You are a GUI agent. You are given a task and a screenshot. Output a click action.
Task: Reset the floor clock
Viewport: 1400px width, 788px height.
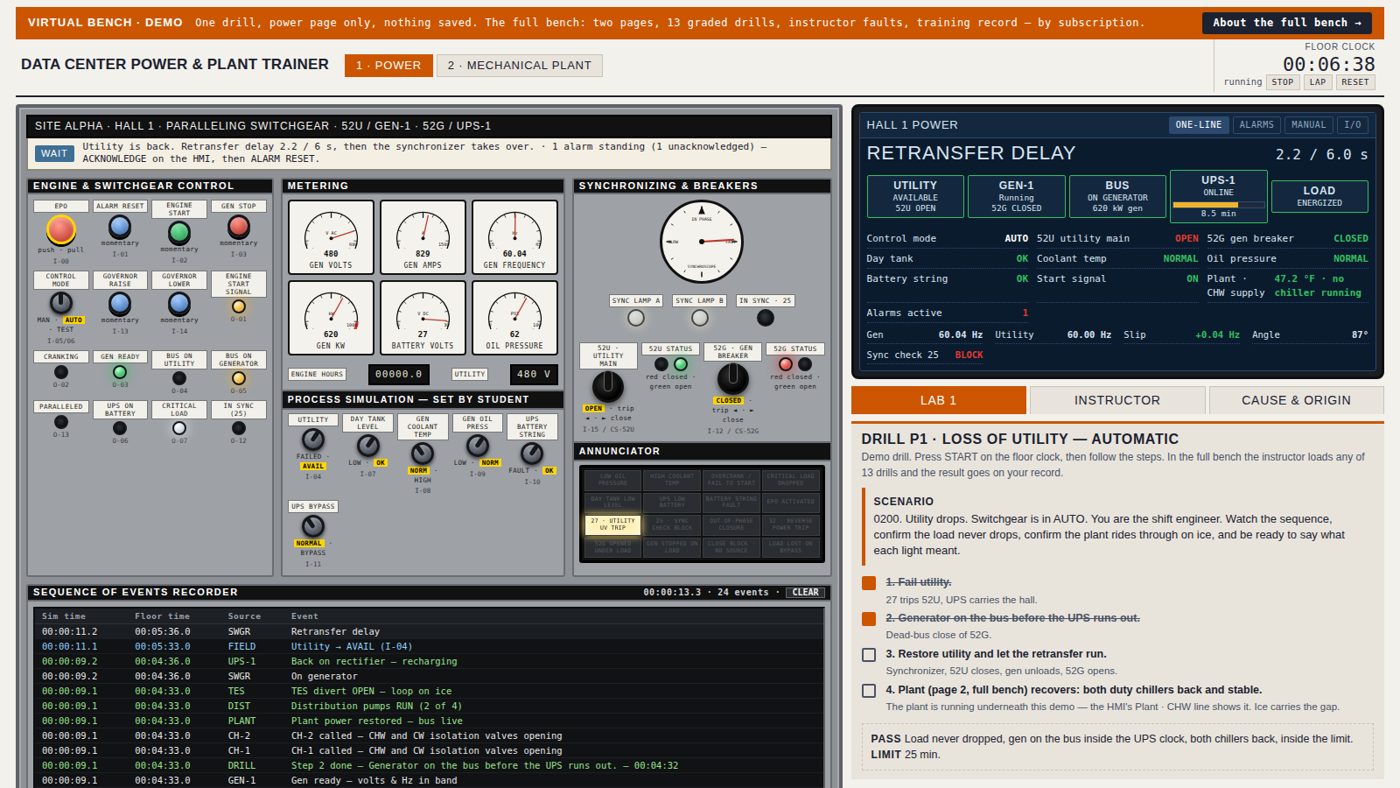pos(1355,82)
